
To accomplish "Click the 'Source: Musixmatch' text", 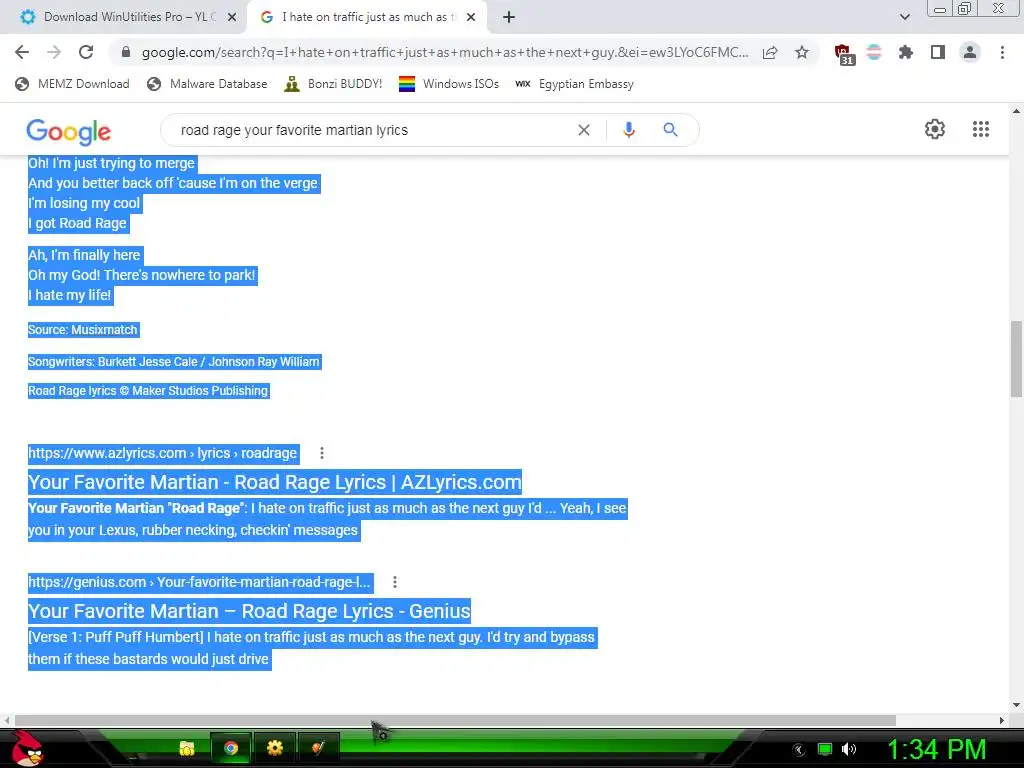I will tap(83, 330).
